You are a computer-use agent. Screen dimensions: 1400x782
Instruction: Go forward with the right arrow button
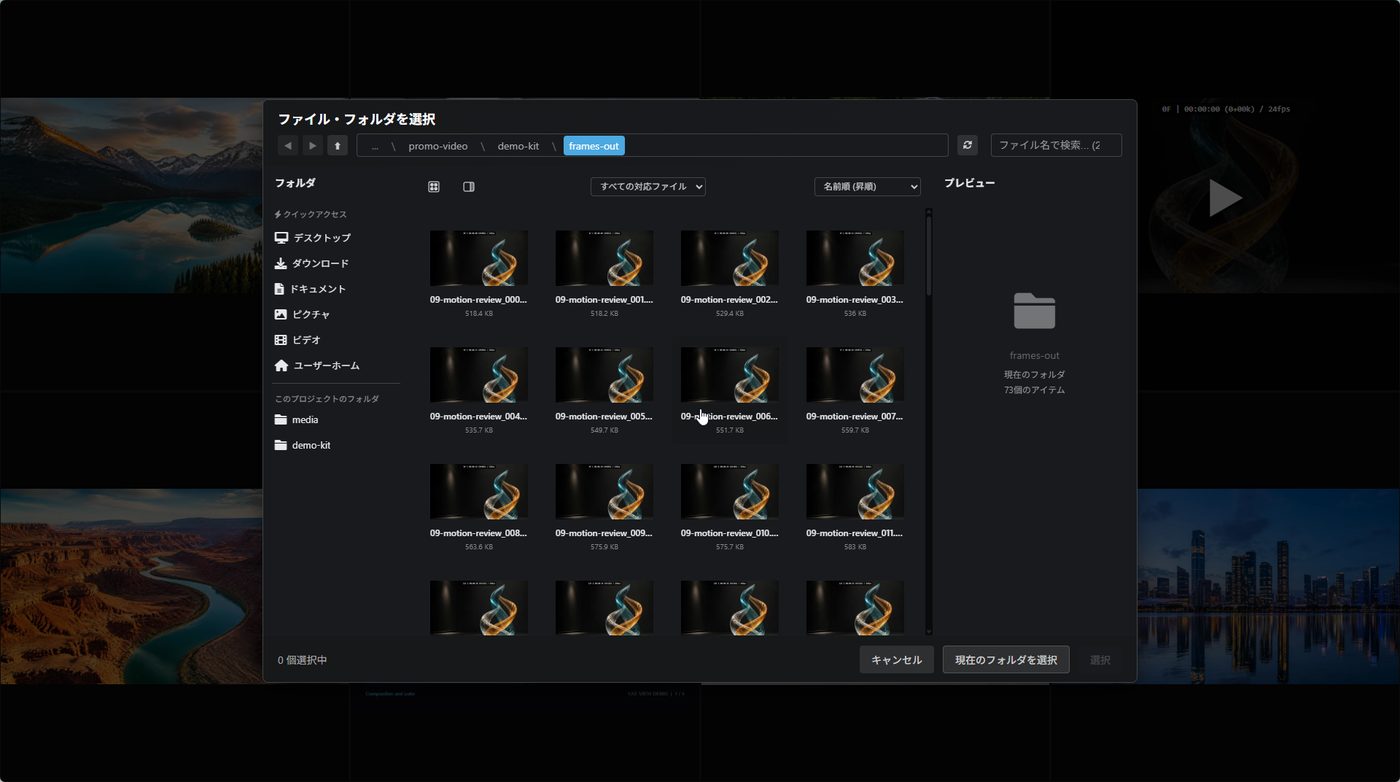click(313, 146)
